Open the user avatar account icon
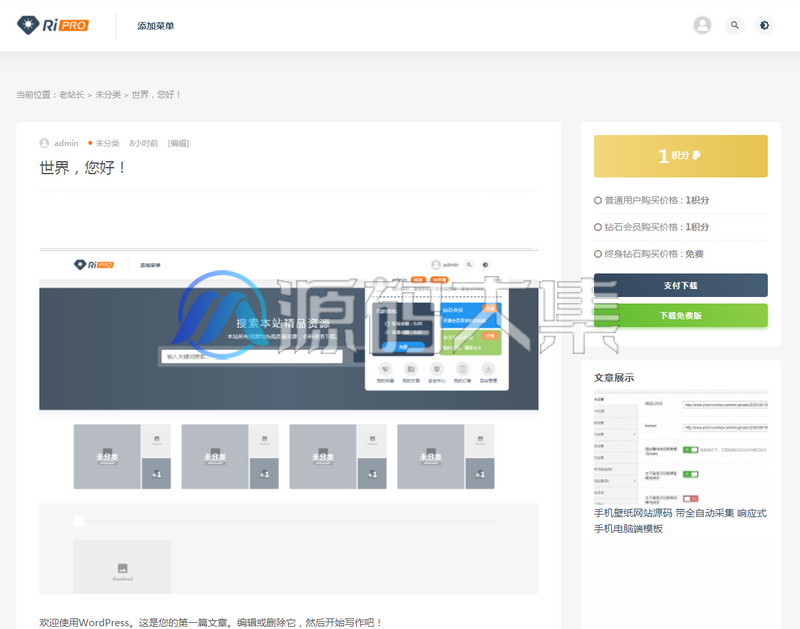This screenshot has height=629, width=800. pyautogui.click(x=702, y=25)
